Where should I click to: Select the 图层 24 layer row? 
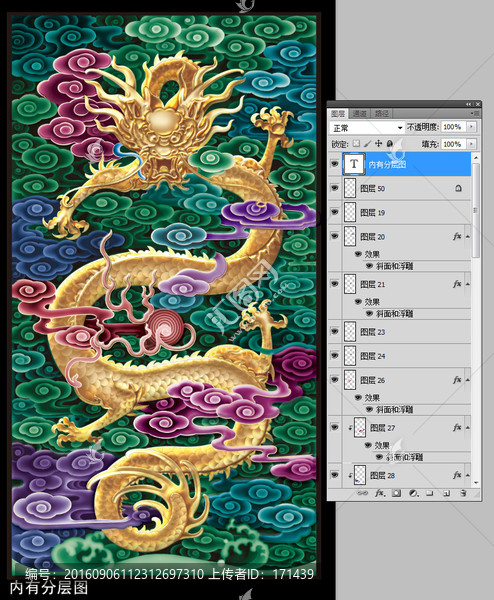pyautogui.click(x=399, y=355)
